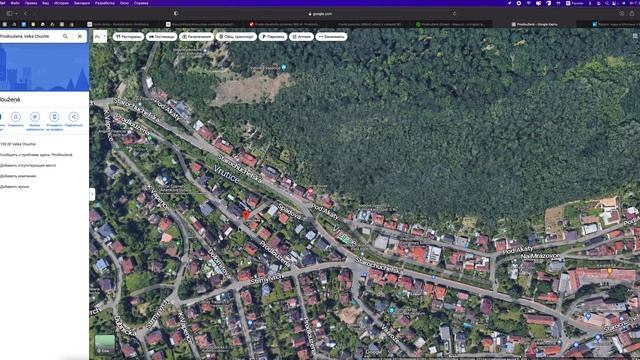The height and width of the screenshot is (360, 640).
Task: Click the red-white marker near Starochuchelská
Action: tap(310, 191)
